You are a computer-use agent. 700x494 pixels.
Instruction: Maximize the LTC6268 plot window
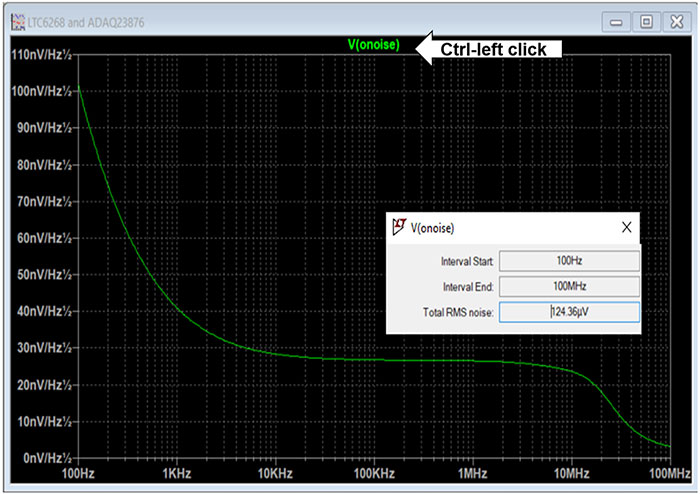pos(646,21)
